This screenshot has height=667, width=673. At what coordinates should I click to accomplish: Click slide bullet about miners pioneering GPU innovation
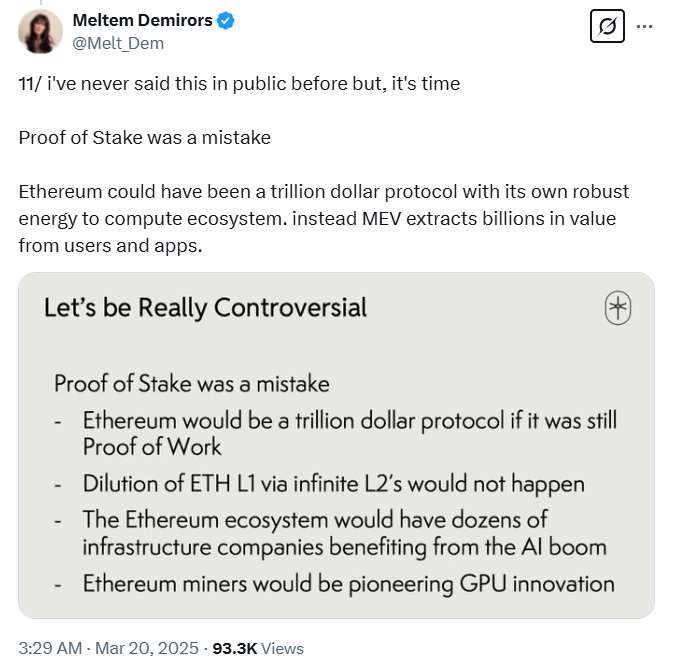tap(348, 583)
